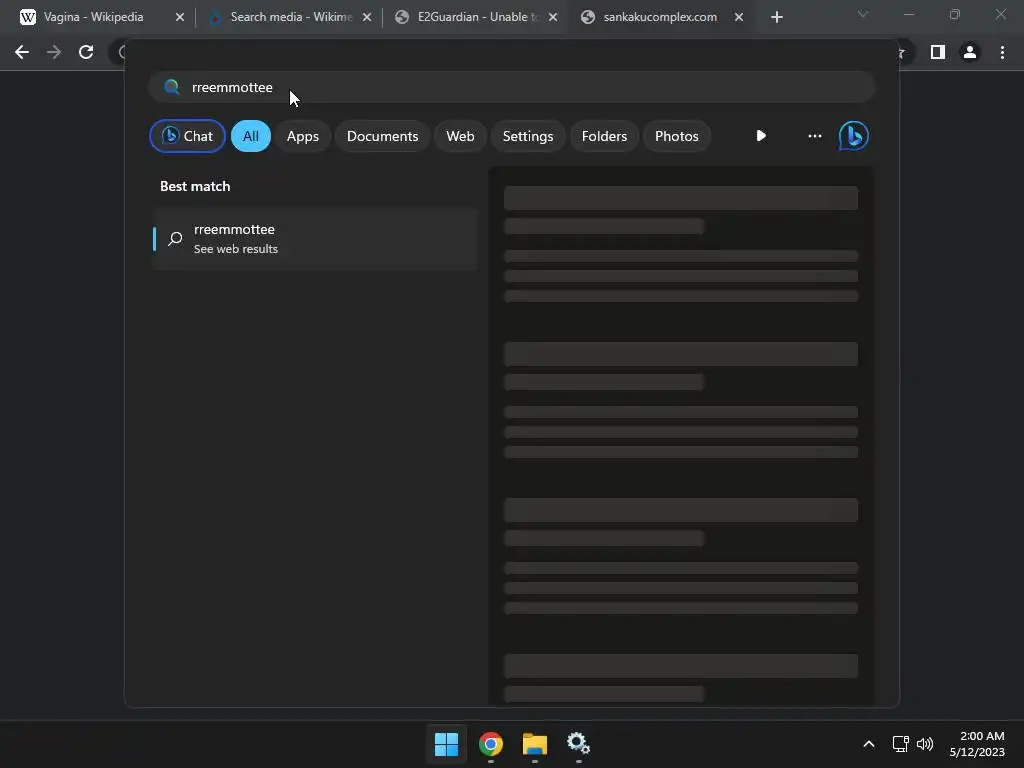Open the rreemmottee web results match

click(x=315, y=238)
